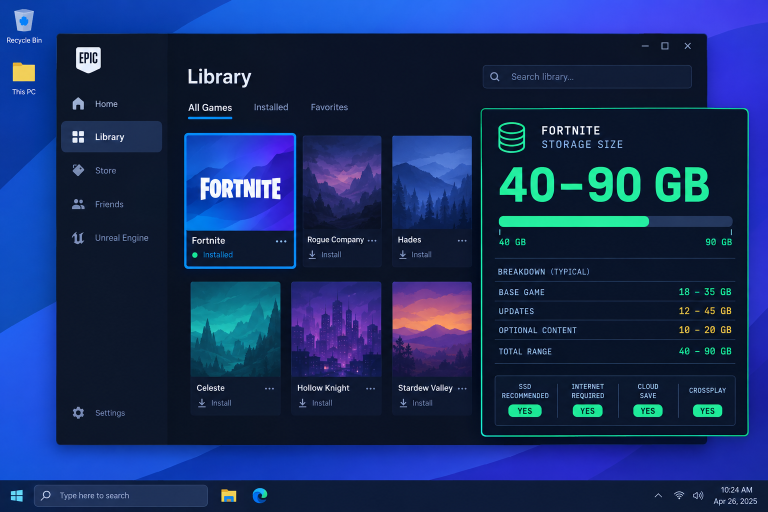Open the Windows Start menu
Image resolution: width=768 pixels, height=512 pixels.
point(17,496)
